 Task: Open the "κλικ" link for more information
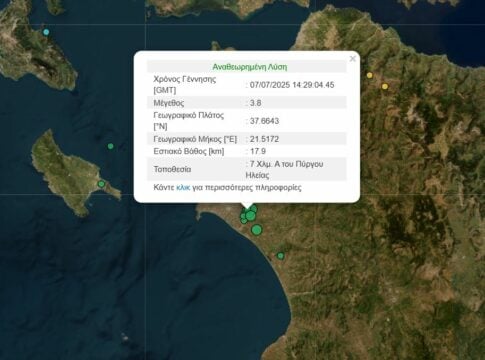click(183, 187)
